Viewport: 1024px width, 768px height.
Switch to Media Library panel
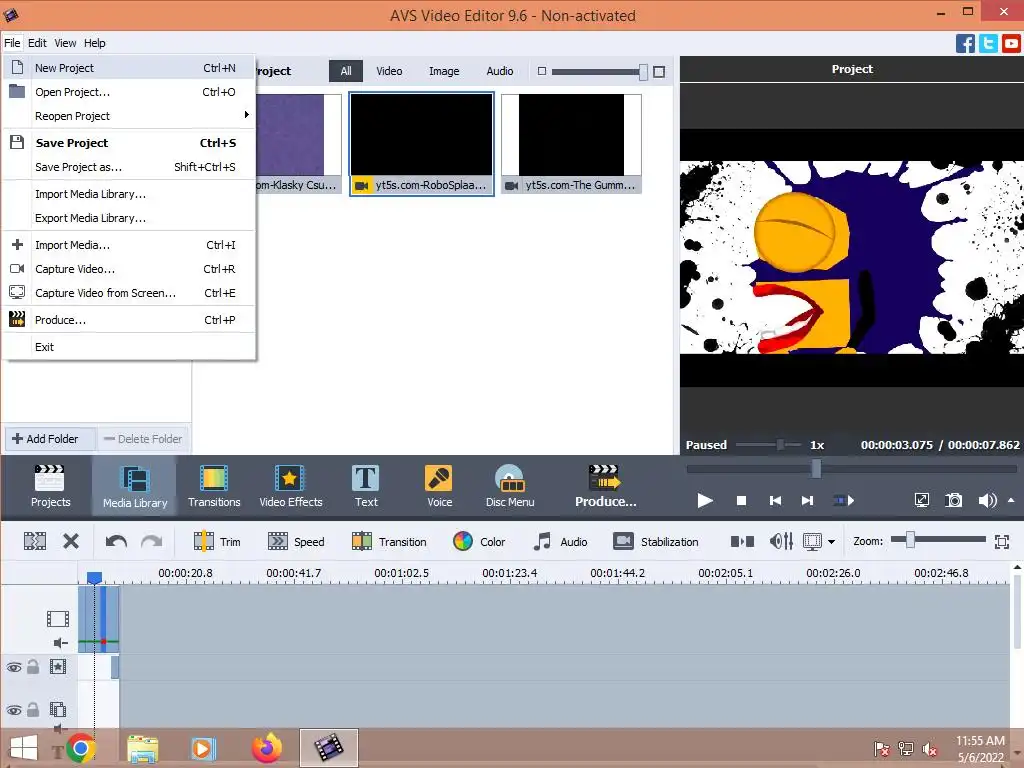(135, 486)
